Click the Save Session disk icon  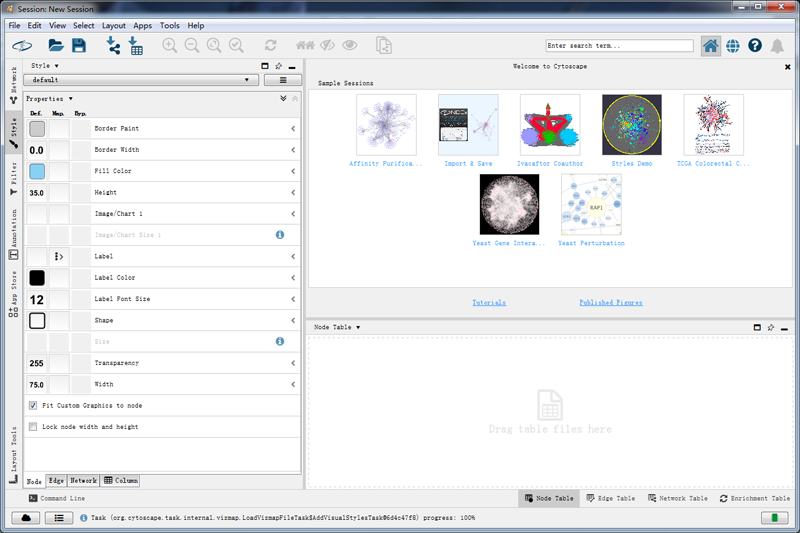79,45
